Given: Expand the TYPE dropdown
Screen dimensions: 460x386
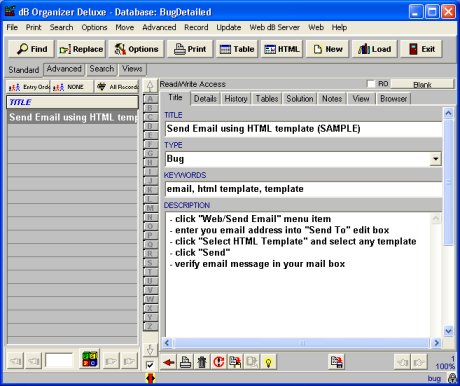Looking at the screenshot, I should click(x=435, y=159).
